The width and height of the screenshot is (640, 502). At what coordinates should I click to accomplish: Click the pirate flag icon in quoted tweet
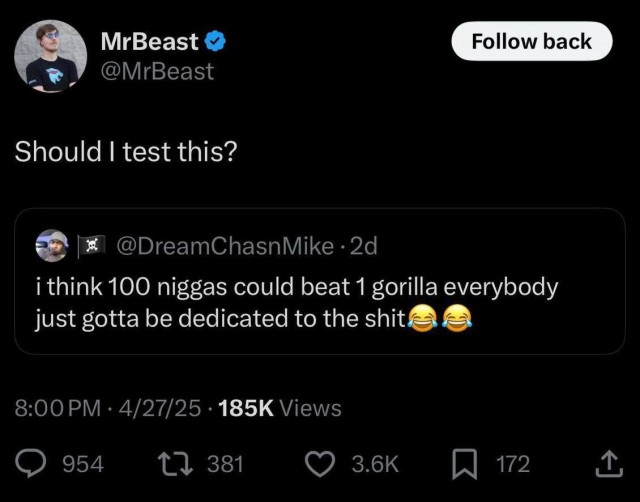click(91, 245)
